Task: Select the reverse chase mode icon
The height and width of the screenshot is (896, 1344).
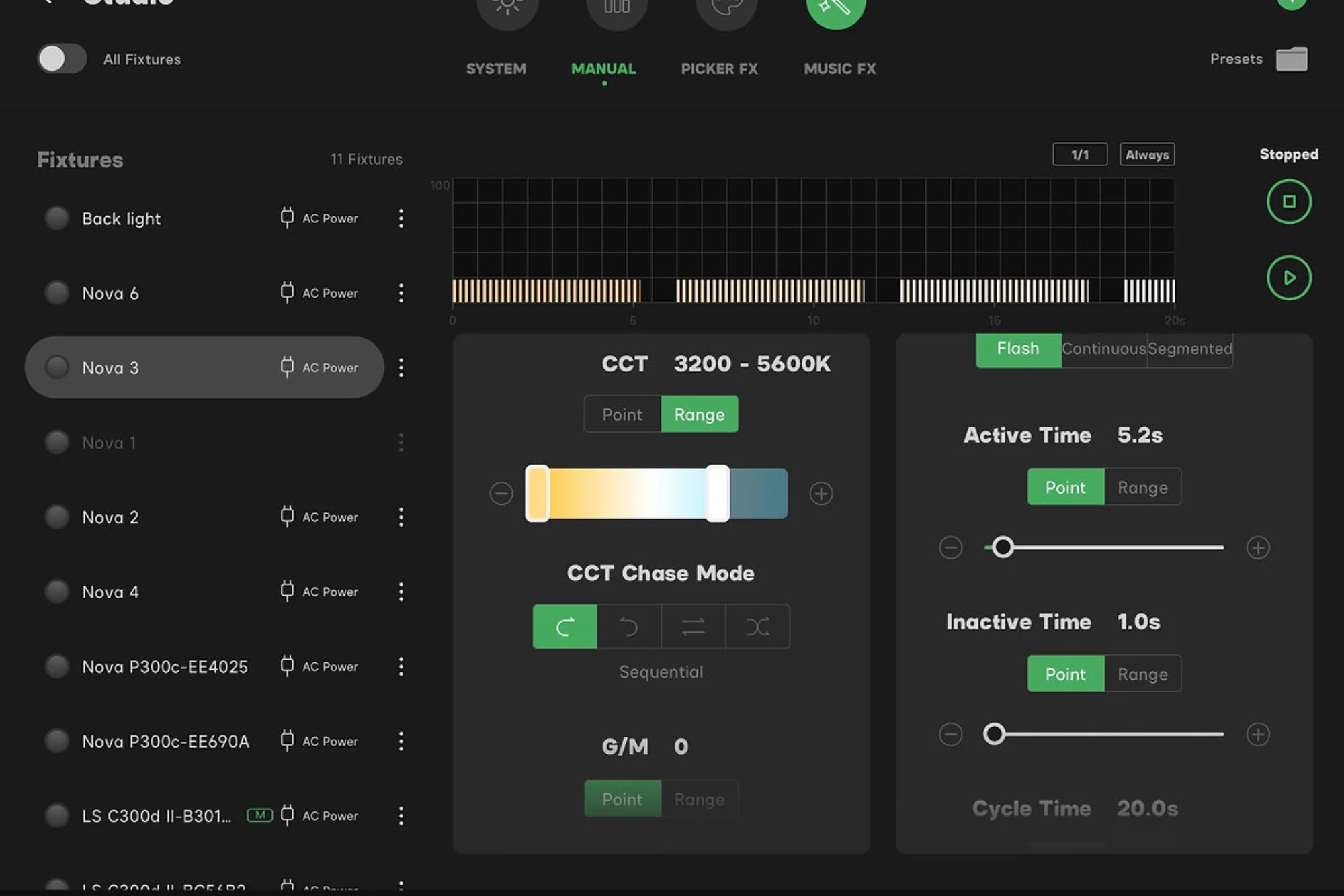Action: (x=629, y=627)
